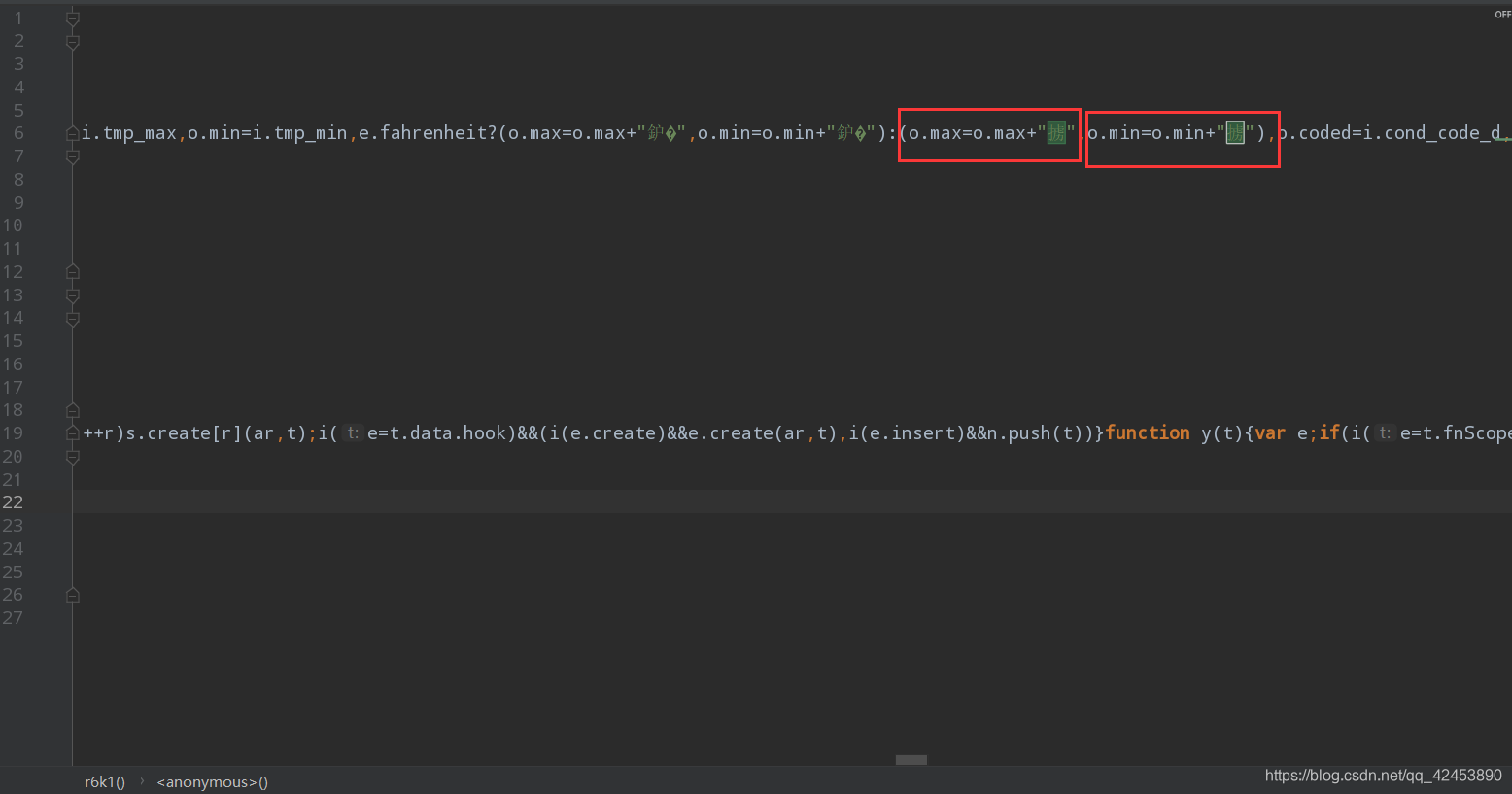
Task: Click 'e=t.data.hook' in line 19
Action: click(436, 433)
